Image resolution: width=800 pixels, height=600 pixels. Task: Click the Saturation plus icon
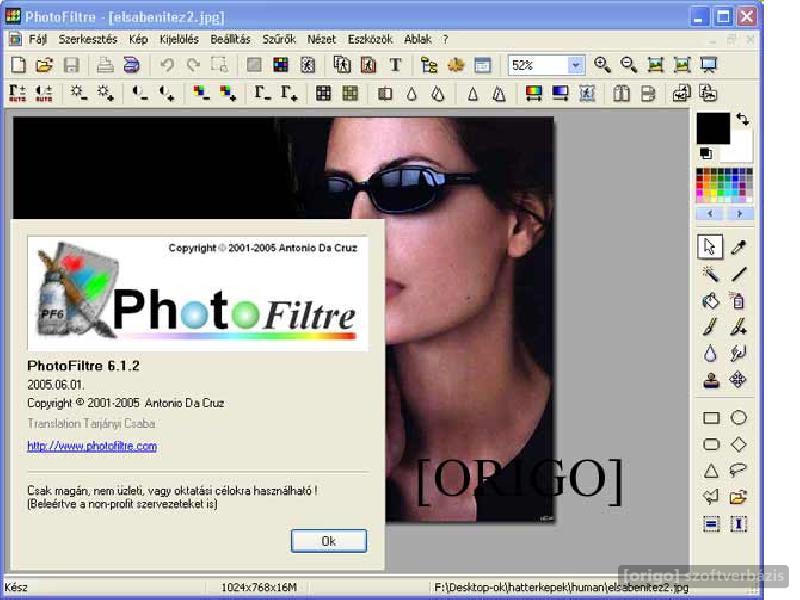tap(228, 93)
